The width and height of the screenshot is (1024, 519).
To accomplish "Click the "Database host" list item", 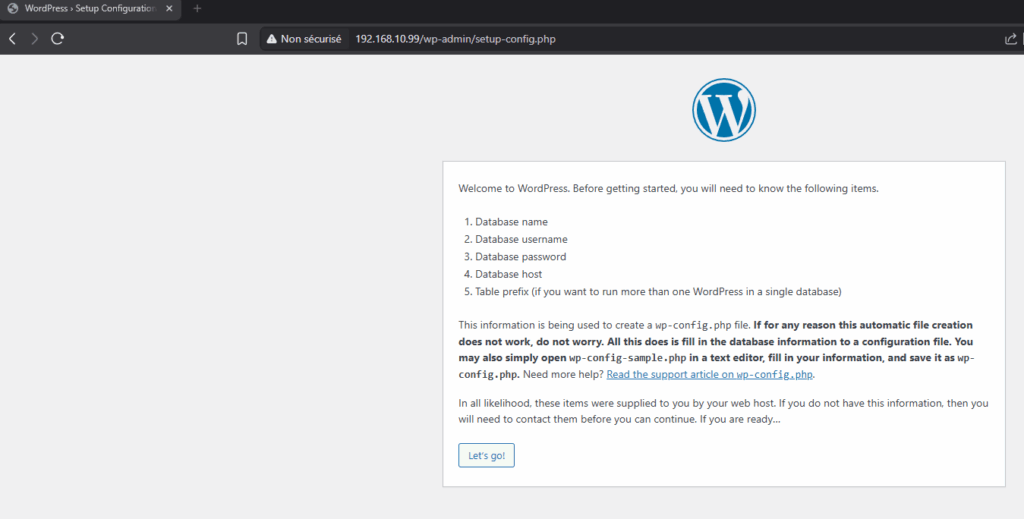I will [508, 274].
